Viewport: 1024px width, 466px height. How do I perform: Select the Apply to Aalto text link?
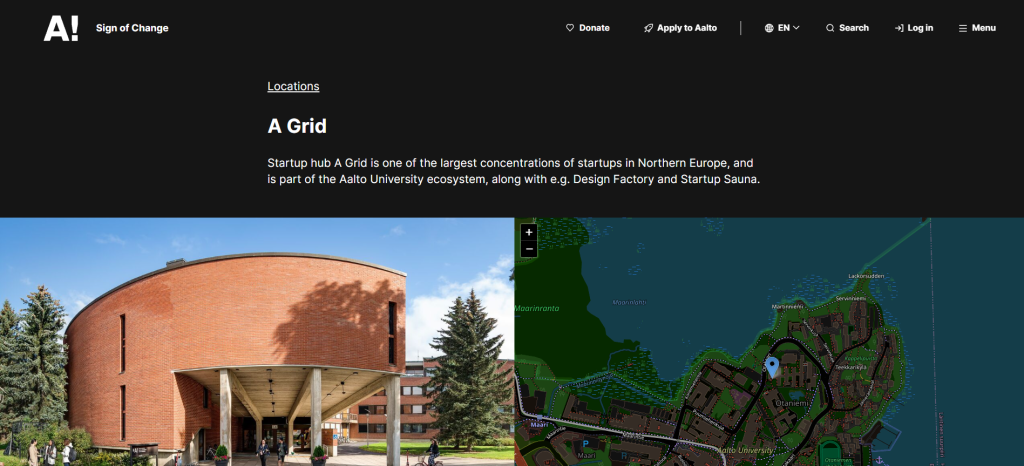click(x=687, y=28)
